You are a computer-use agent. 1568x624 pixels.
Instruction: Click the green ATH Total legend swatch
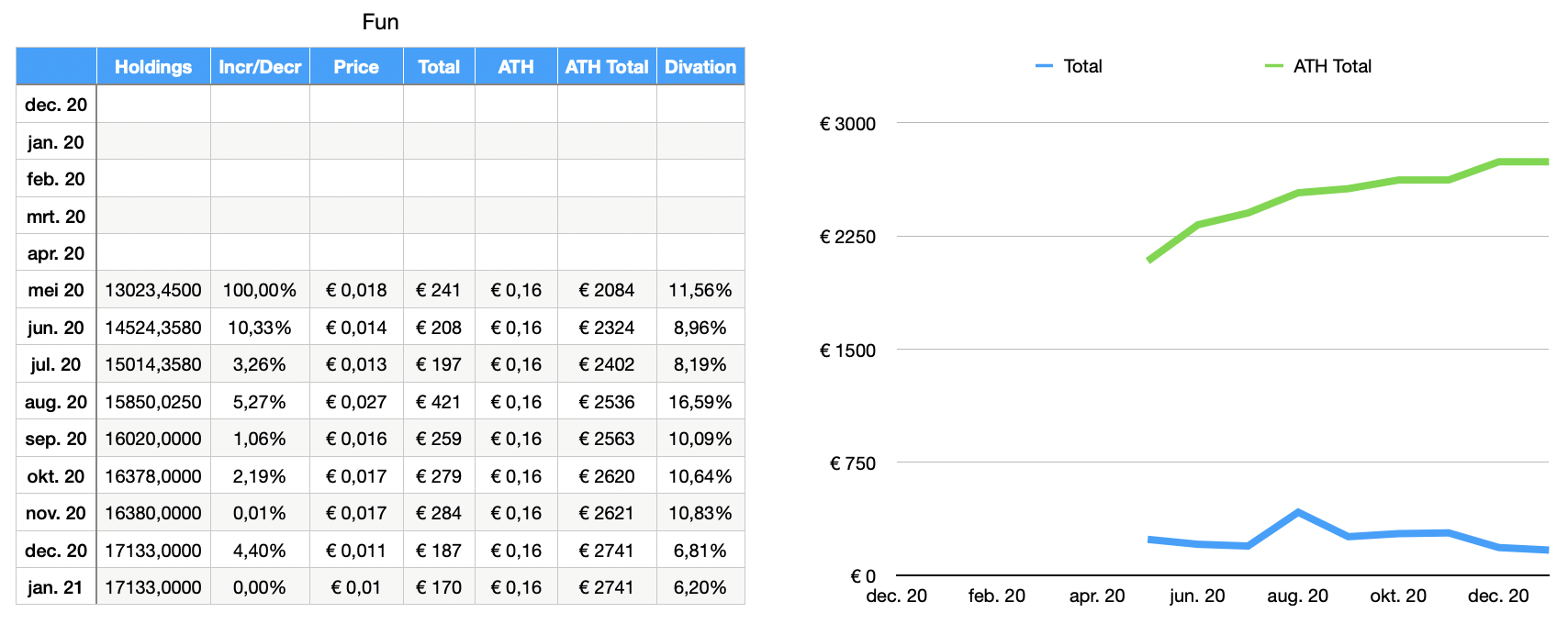[x=1273, y=66]
